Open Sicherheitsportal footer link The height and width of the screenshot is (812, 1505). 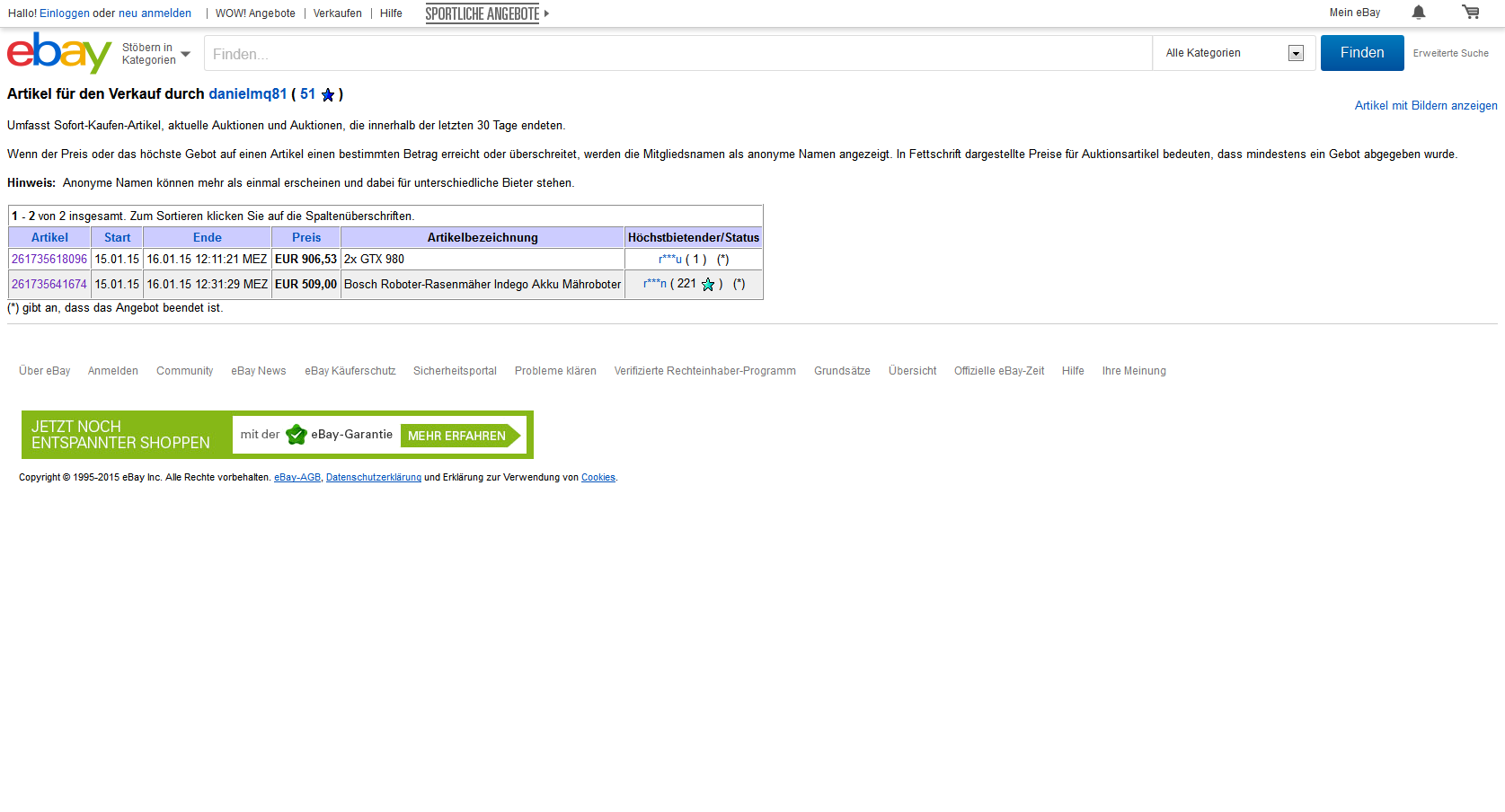point(455,371)
